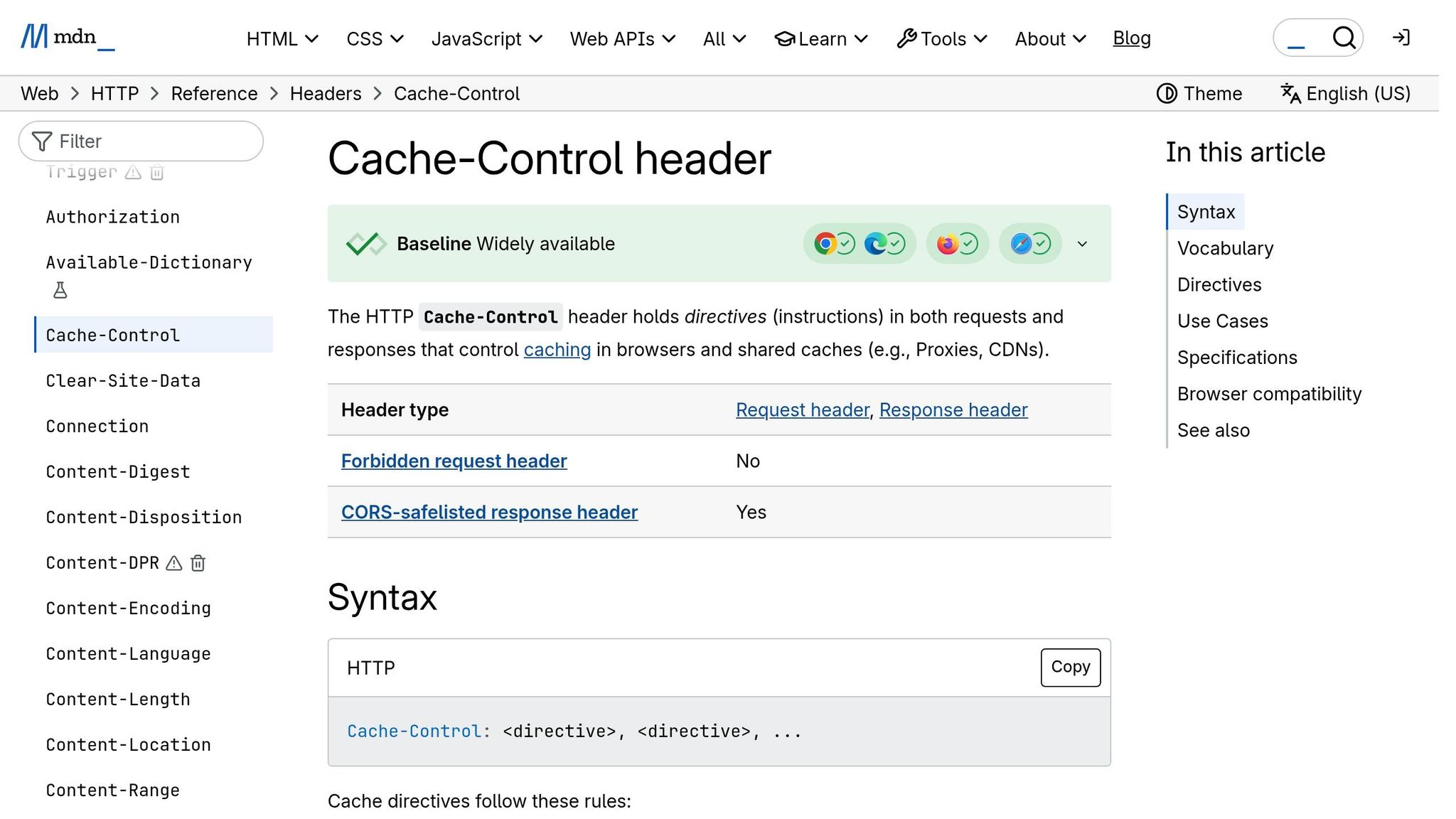The height and width of the screenshot is (819, 1456).
Task: Open the Web APIs dropdown menu
Action: (623, 38)
